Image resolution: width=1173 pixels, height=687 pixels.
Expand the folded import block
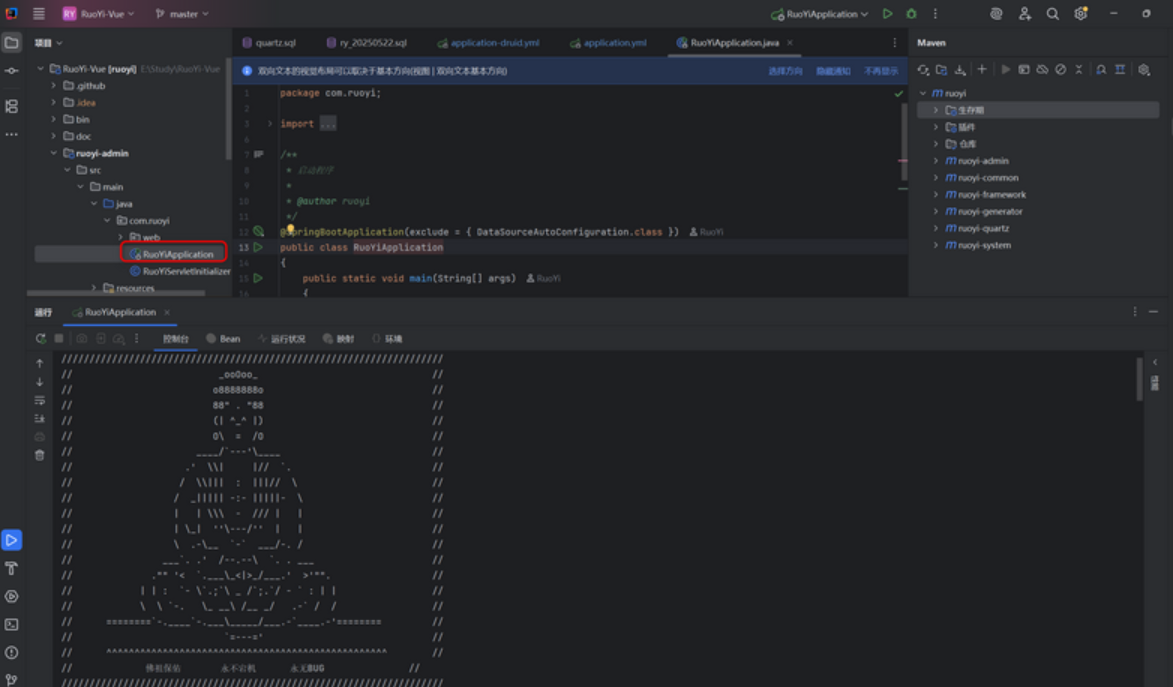coord(269,123)
